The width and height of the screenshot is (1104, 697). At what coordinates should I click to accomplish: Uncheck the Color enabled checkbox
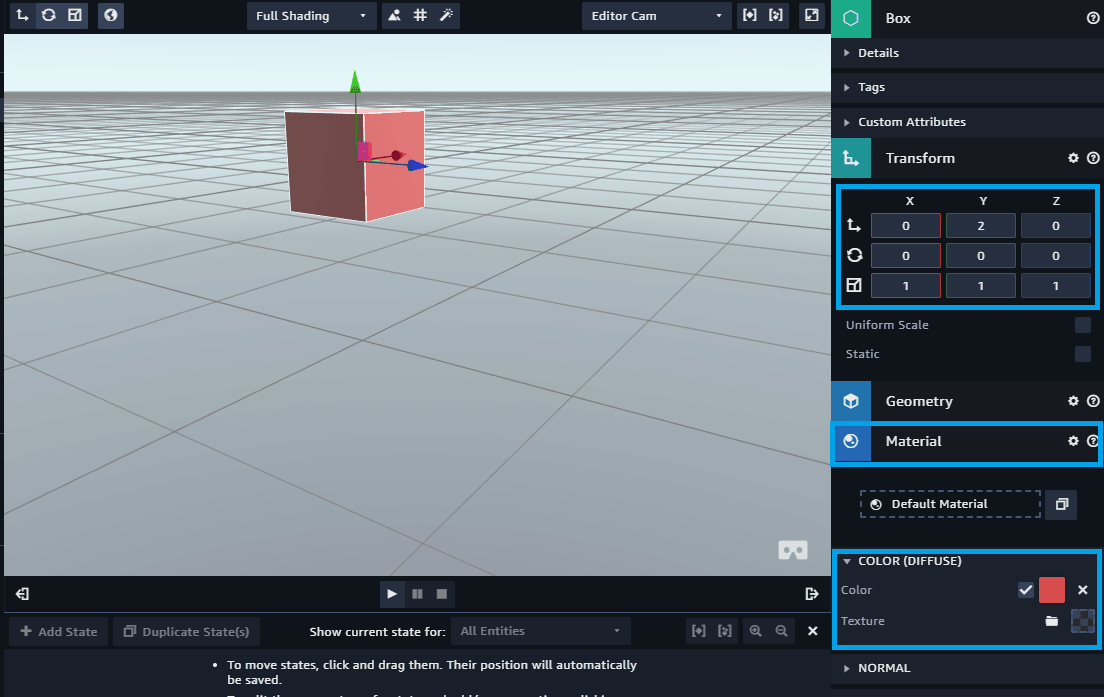1025,590
